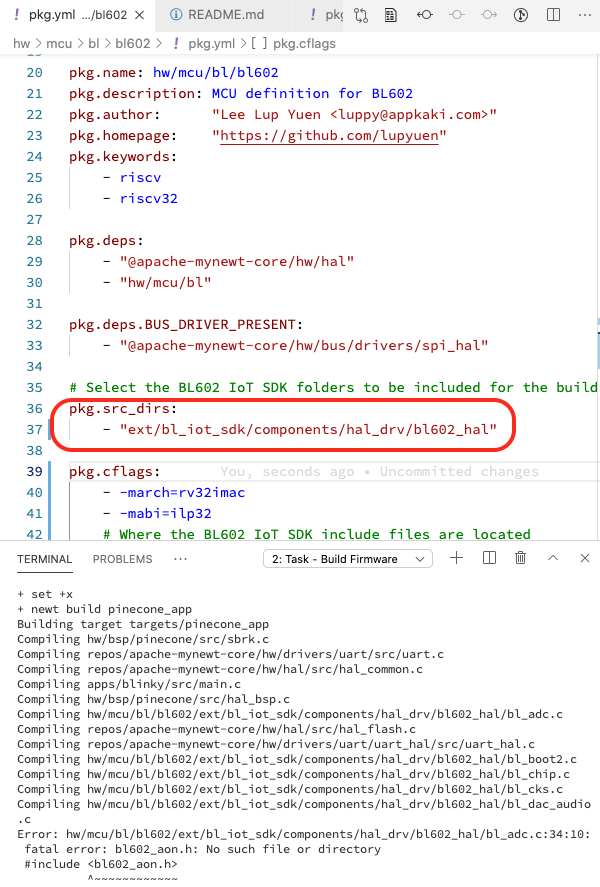This screenshot has height=887, width=600.
Task: Click the Open Changes compare icon
Action: pos(361,15)
